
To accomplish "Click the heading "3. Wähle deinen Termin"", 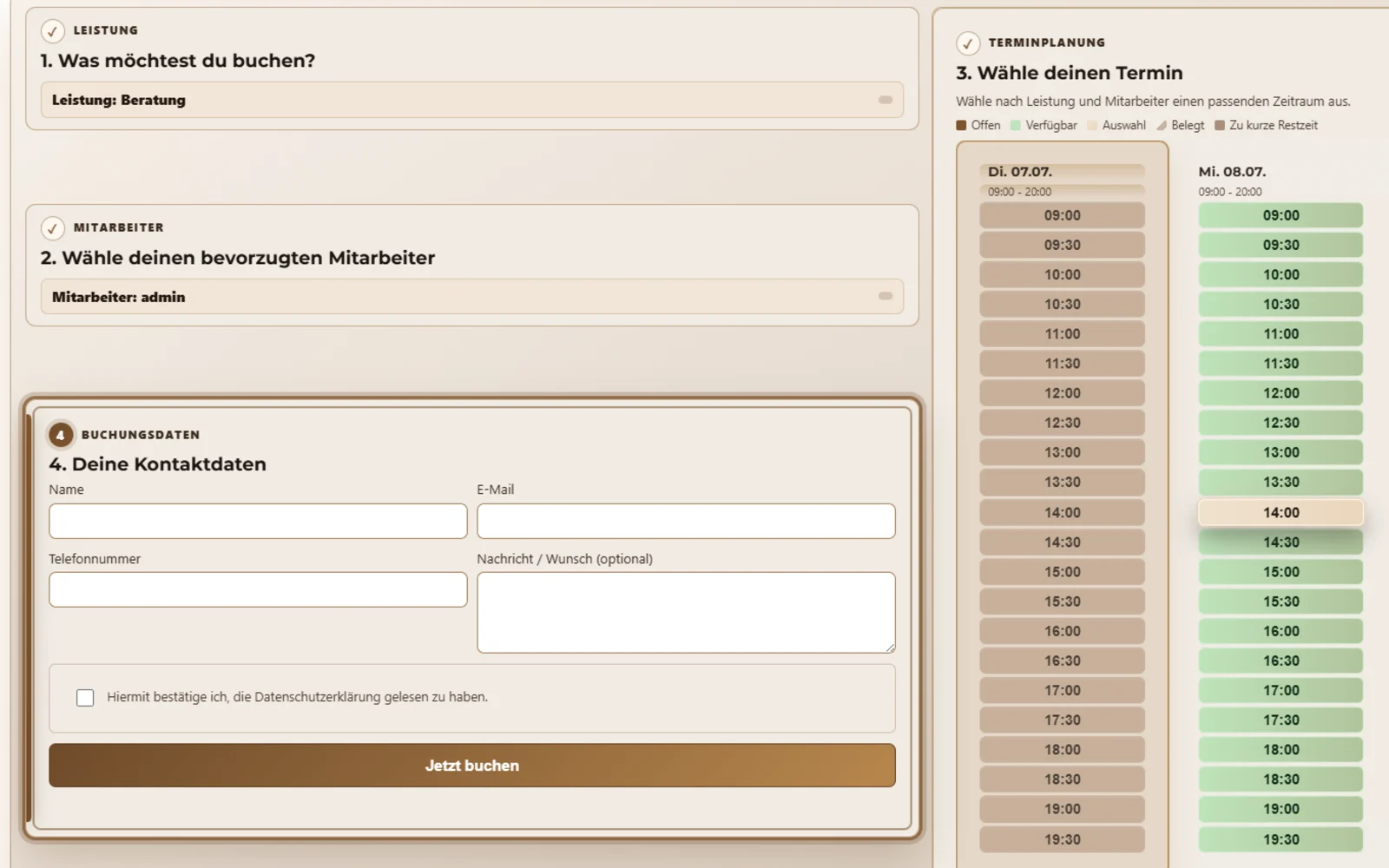I will 1070,73.
